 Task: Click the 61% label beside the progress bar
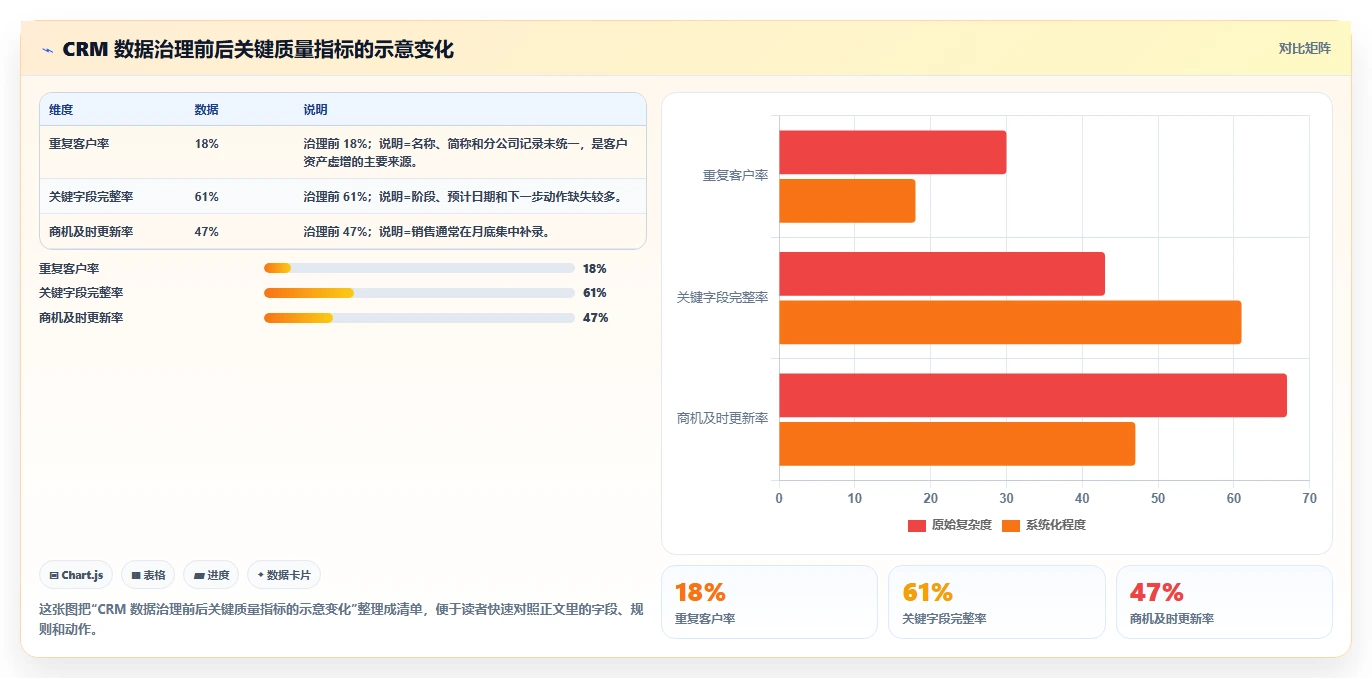(x=595, y=293)
